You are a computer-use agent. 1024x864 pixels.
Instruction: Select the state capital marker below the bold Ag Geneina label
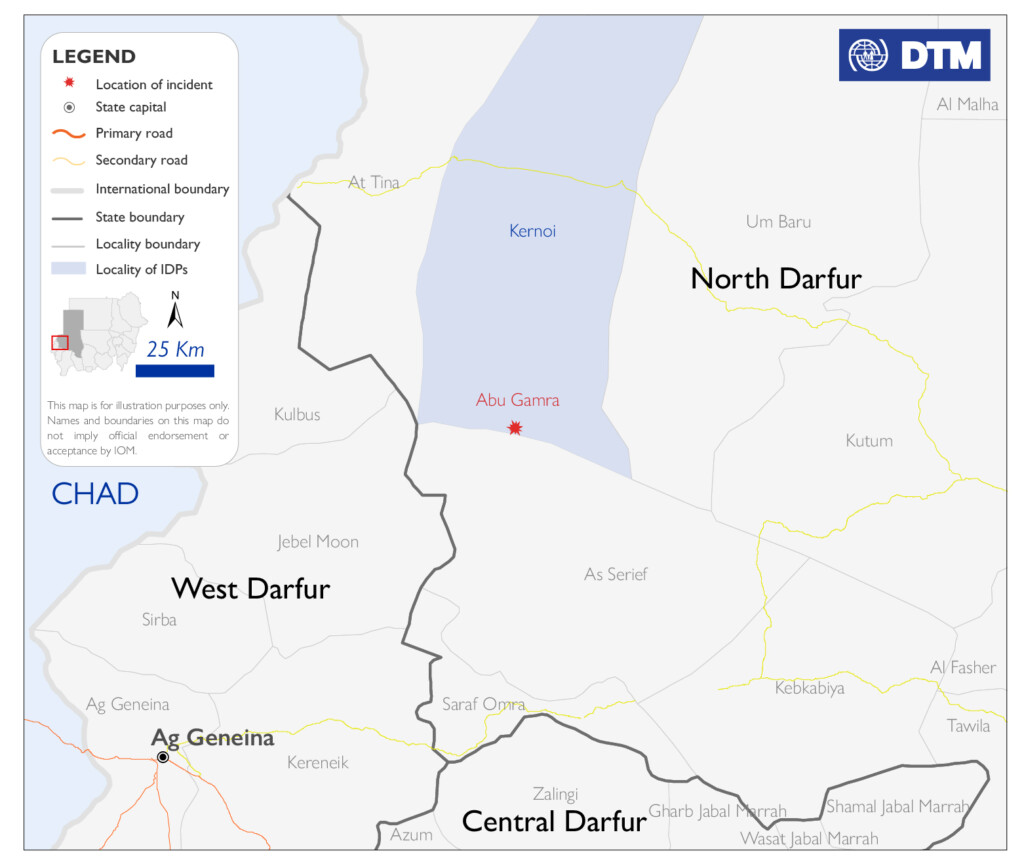point(162,758)
